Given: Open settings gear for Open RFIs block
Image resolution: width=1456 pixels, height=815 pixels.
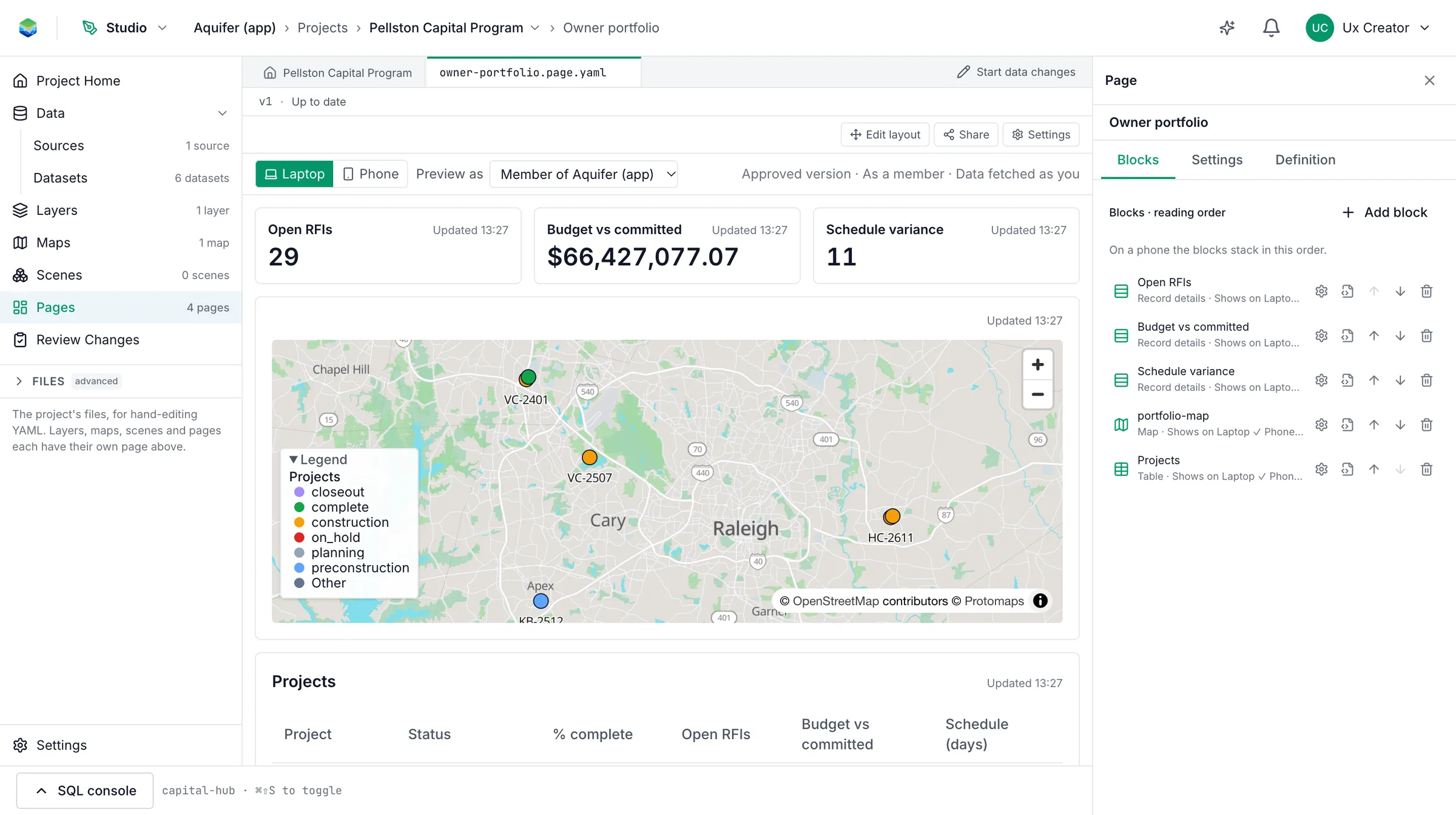Looking at the screenshot, I should pyautogui.click(x=1321, y=291).
